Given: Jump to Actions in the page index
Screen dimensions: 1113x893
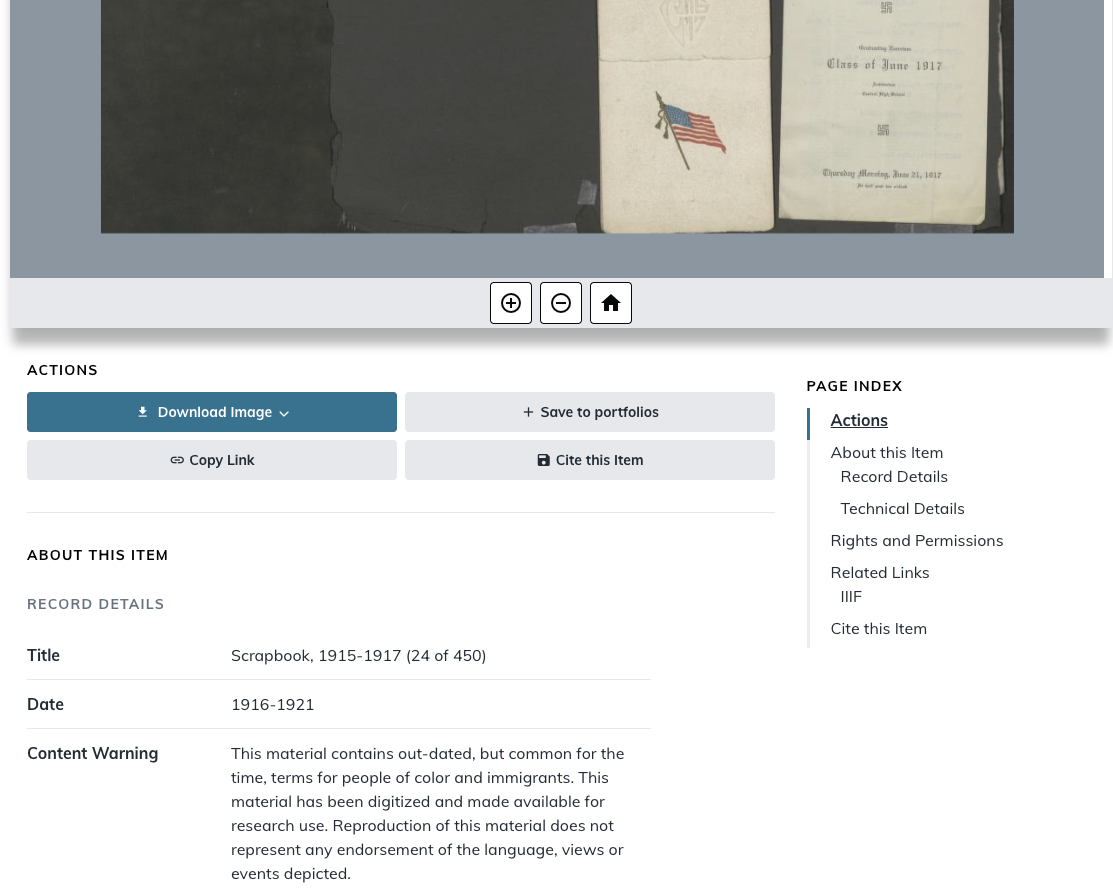Looking at the screenshot, I should pos(859,420).
